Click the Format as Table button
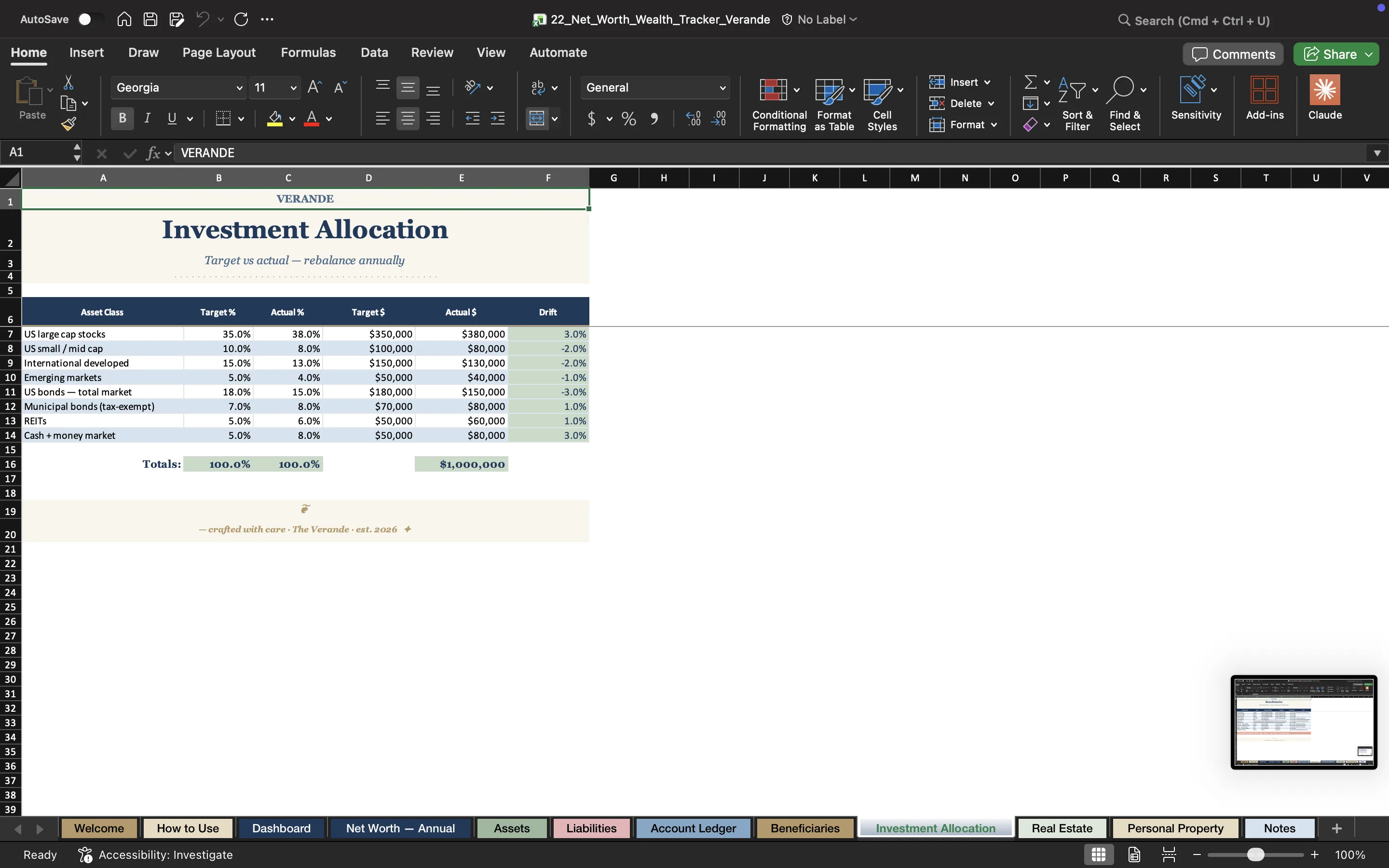Viewport: 1389px width, 868px height. click(x=834, y=105)
